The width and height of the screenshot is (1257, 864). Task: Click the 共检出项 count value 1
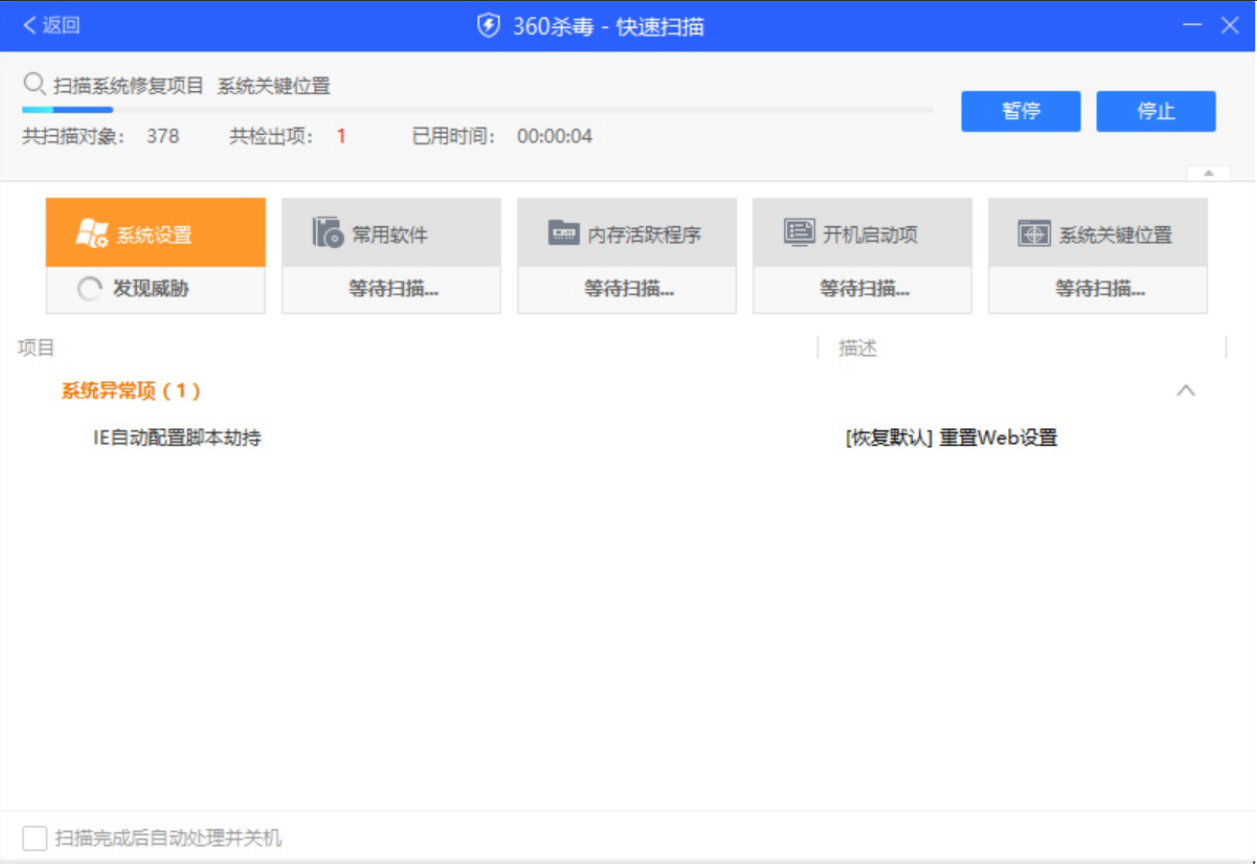coord(341,136)
